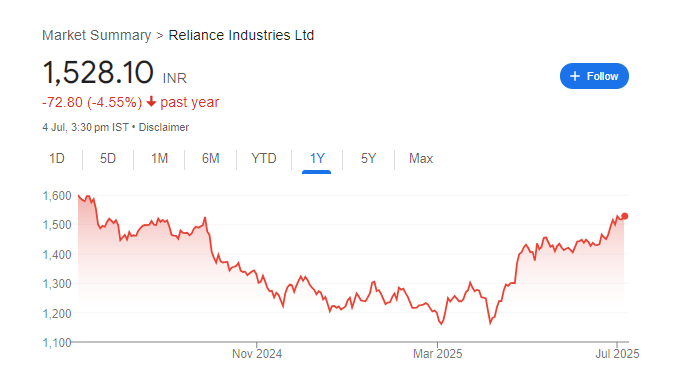Click the 1,100 y-axis label
The height and width of the screenshot is (377, 676).
57,343
